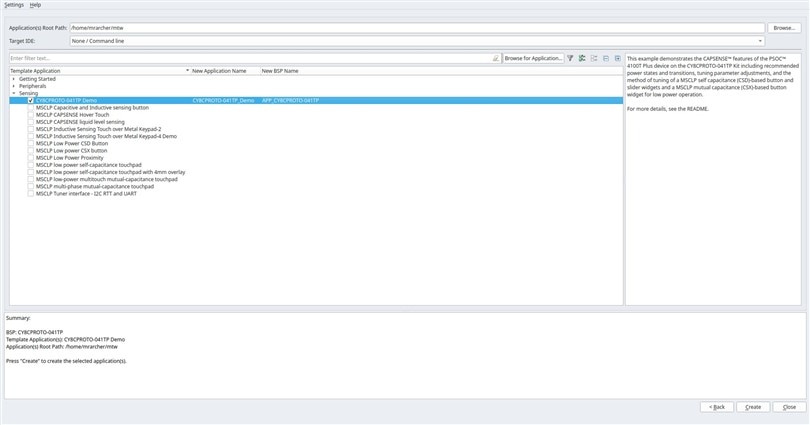Click Template Application column sort arrow

pos(188,71)
